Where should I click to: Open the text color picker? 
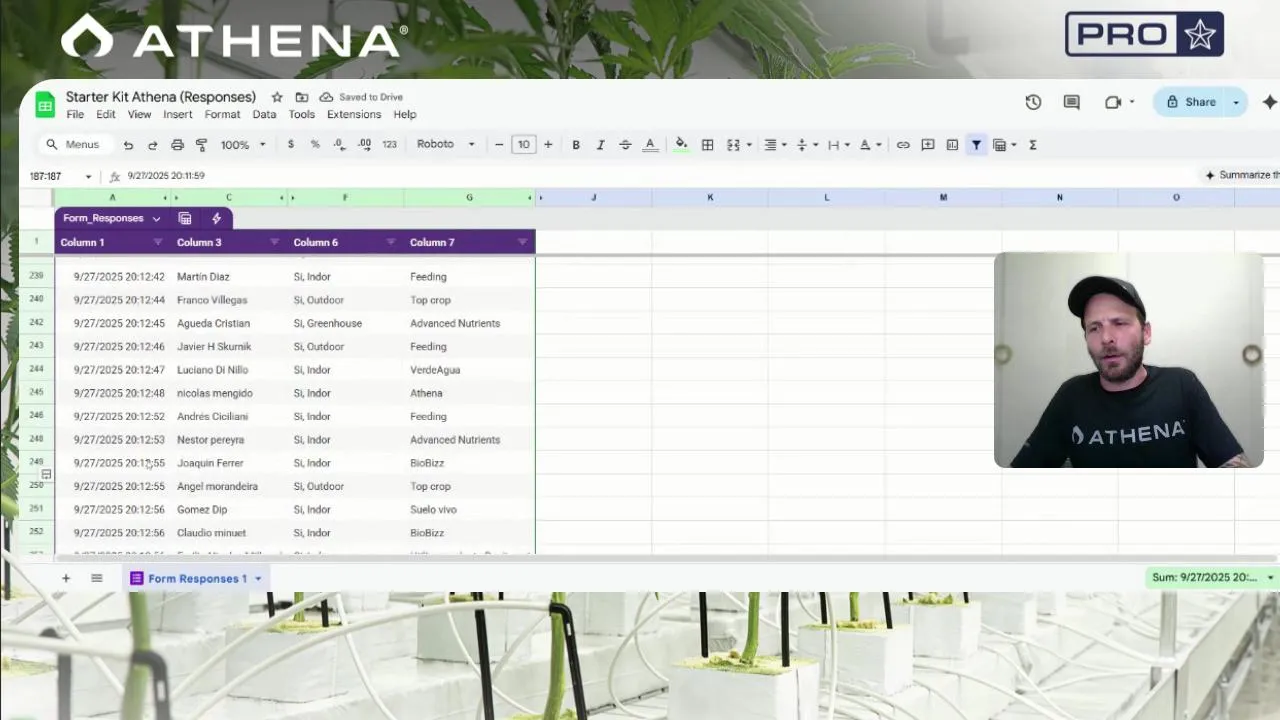click(x=650, y=145)
